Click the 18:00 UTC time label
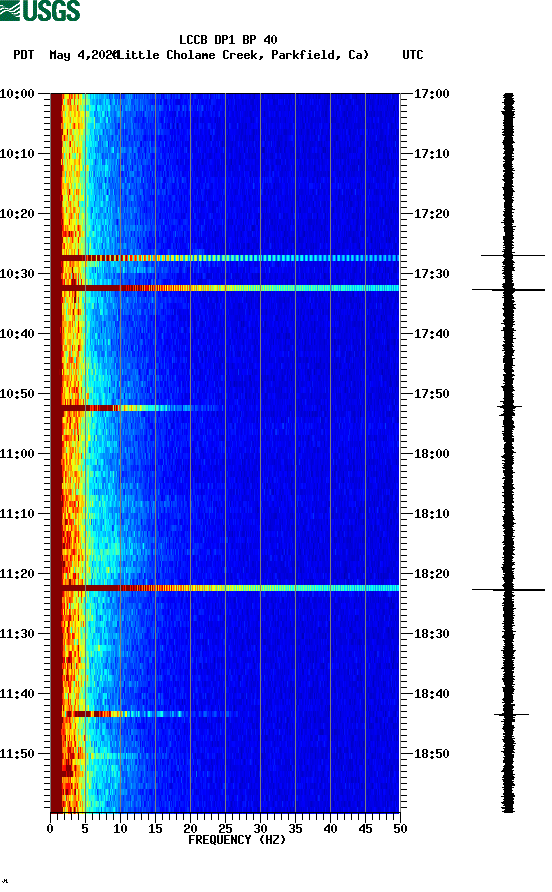552x892 pixels. point(431,454)
